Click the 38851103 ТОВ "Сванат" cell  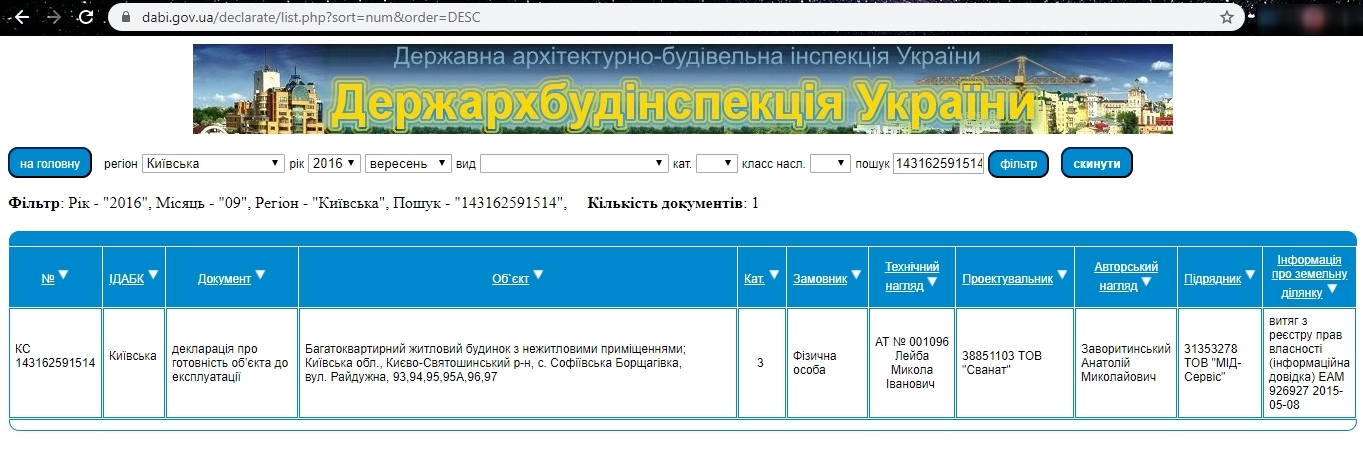[x=1015, y=363]
